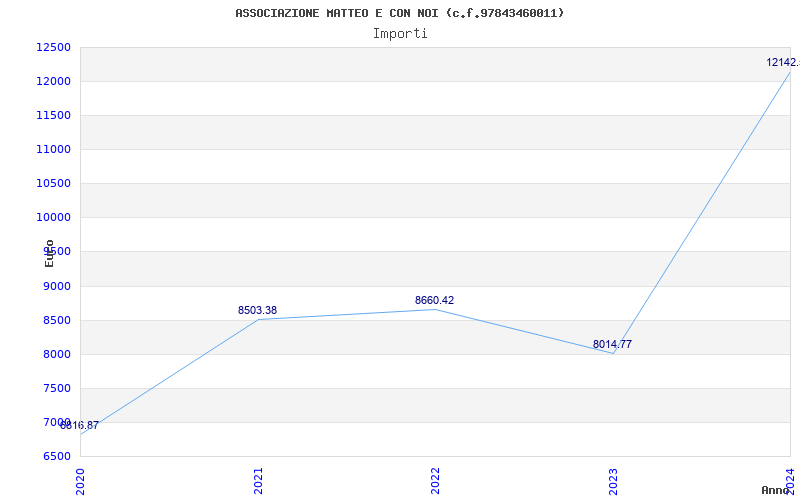
Task: Click the 8000 y-axis value
Action: tap(57, 355)
